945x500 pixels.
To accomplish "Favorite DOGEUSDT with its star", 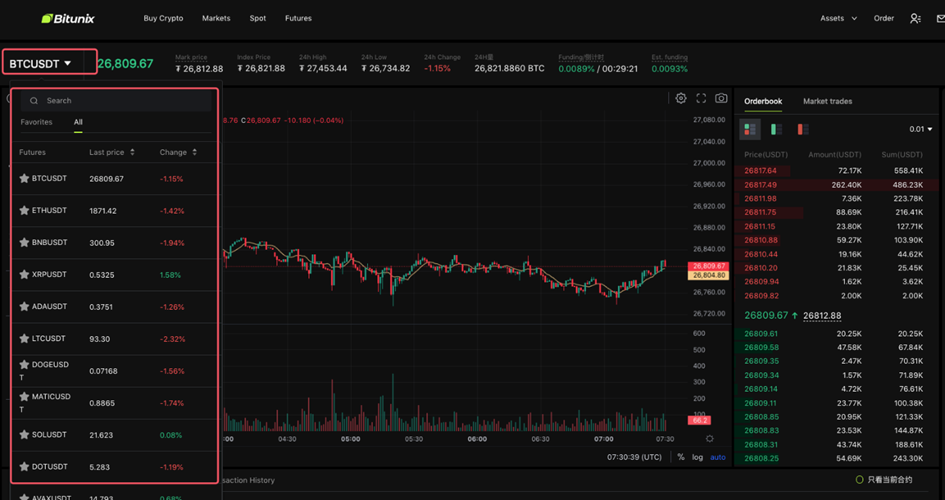I will coord(24,364).
